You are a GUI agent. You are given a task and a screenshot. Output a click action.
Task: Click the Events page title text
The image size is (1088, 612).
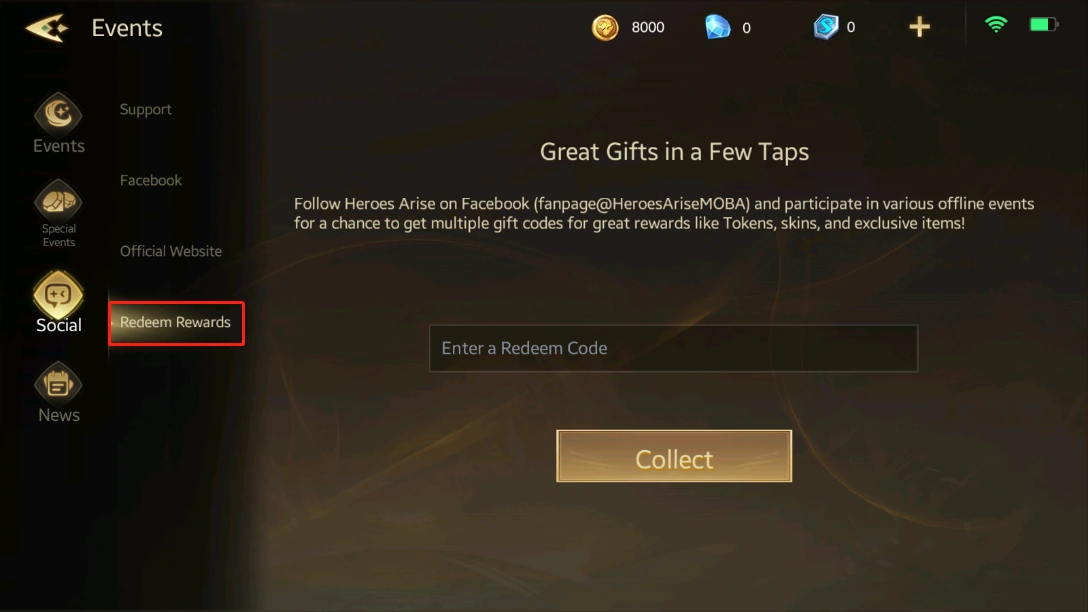click(x=127, y=28)
